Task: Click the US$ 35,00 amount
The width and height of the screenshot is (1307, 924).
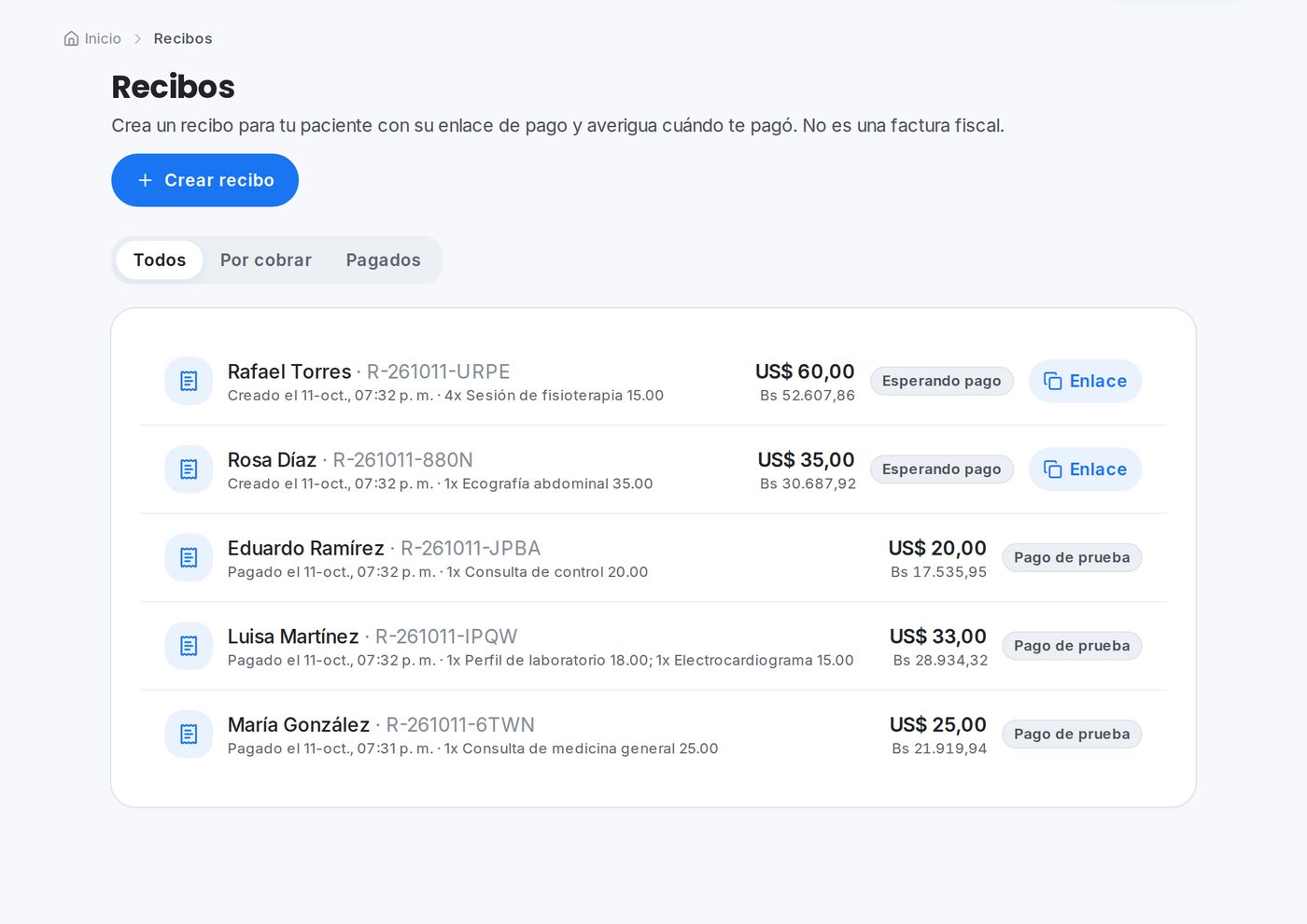Action: 807,460
